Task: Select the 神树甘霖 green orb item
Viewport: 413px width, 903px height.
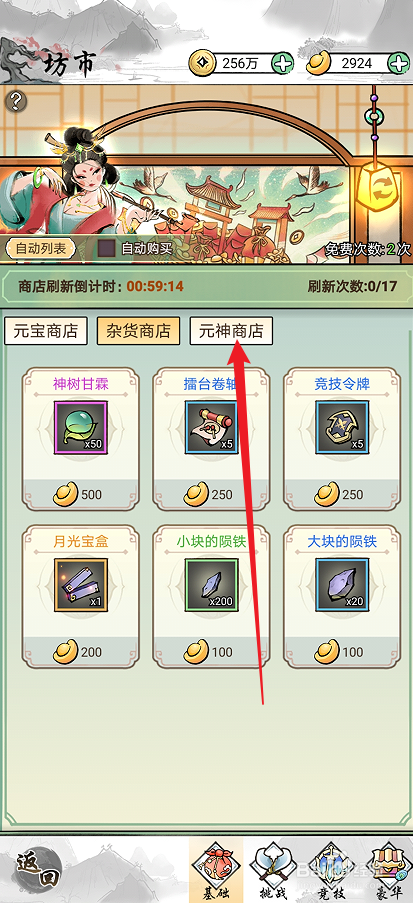Action: (81, 427)
